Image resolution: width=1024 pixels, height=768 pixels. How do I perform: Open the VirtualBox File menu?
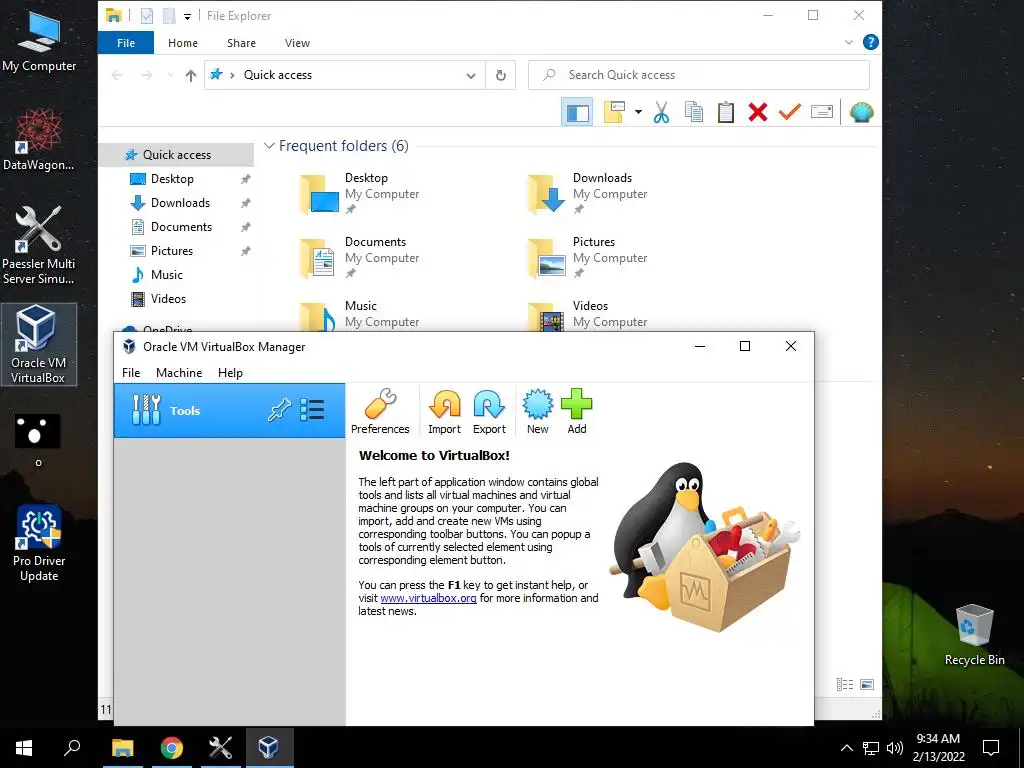pyautogui.click(x=131, y=372)
